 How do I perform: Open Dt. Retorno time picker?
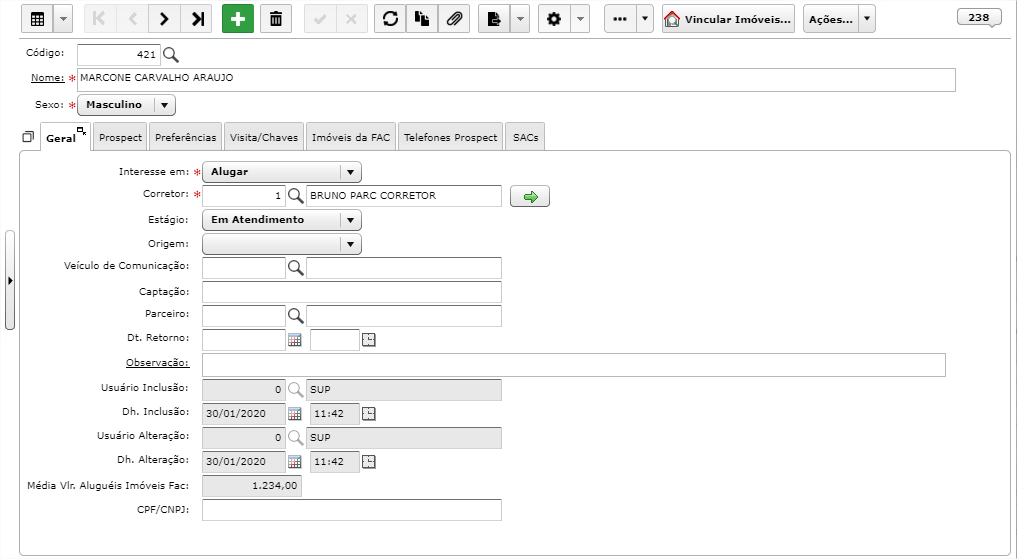tap(369, 340)
